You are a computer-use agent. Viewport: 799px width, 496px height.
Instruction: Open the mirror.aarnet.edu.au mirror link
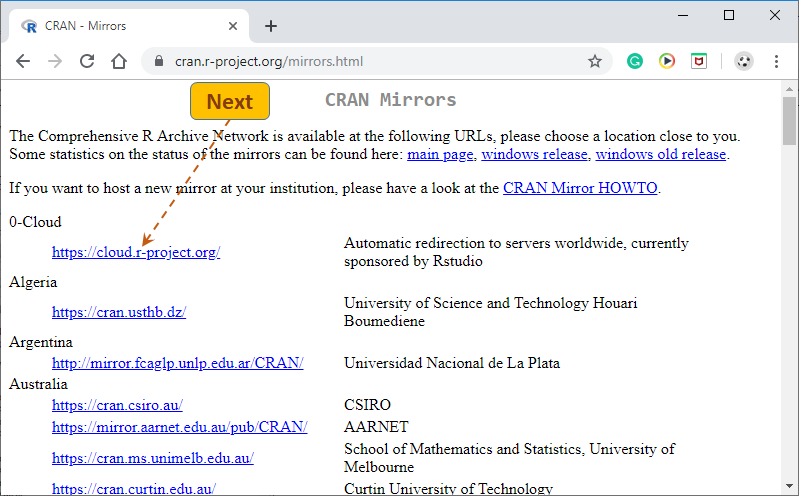180,427
